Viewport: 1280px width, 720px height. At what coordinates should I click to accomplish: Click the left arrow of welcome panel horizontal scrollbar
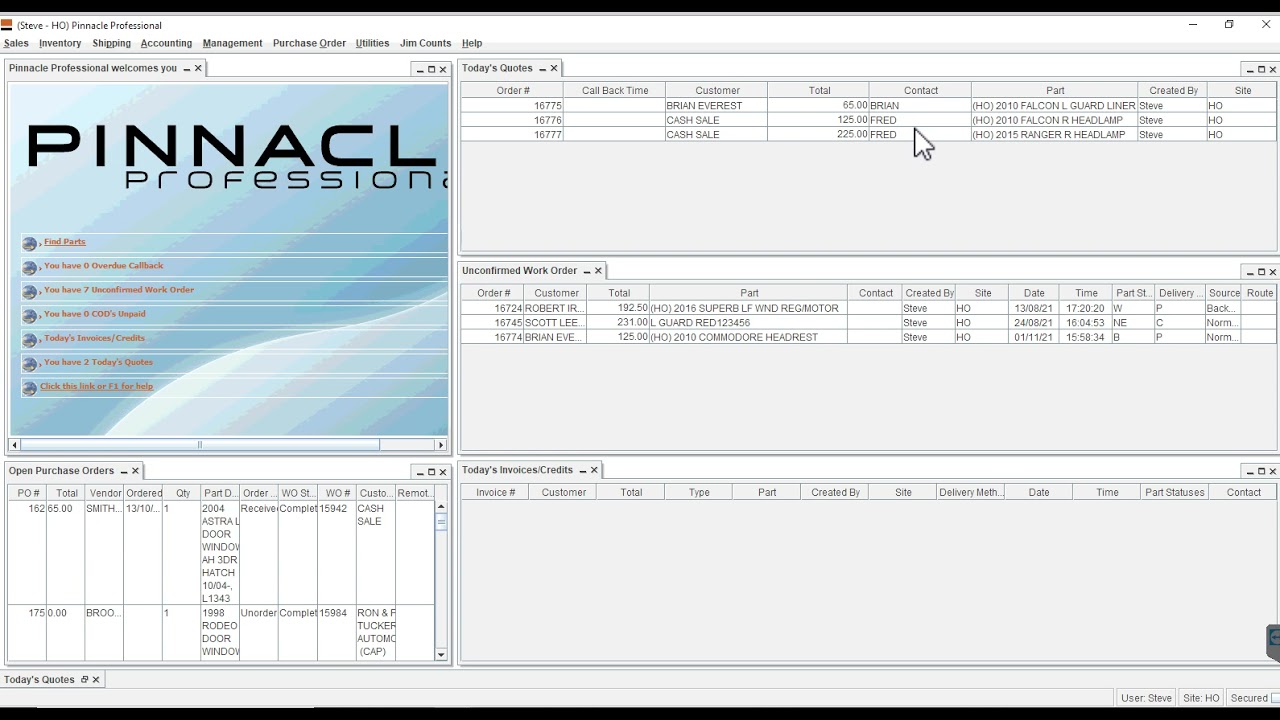[15, 445]
